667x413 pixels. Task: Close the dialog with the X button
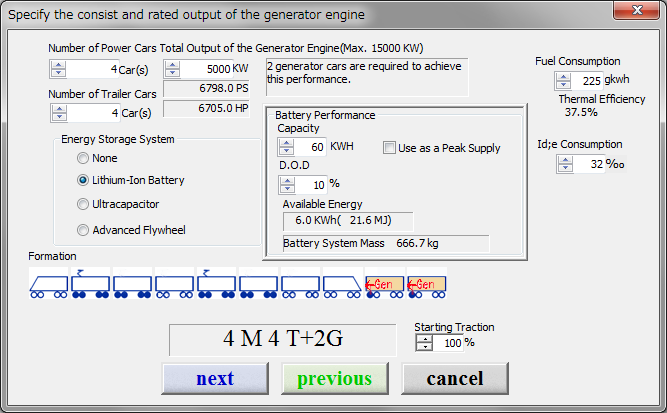pyautogui.click(x=636, y=10)
